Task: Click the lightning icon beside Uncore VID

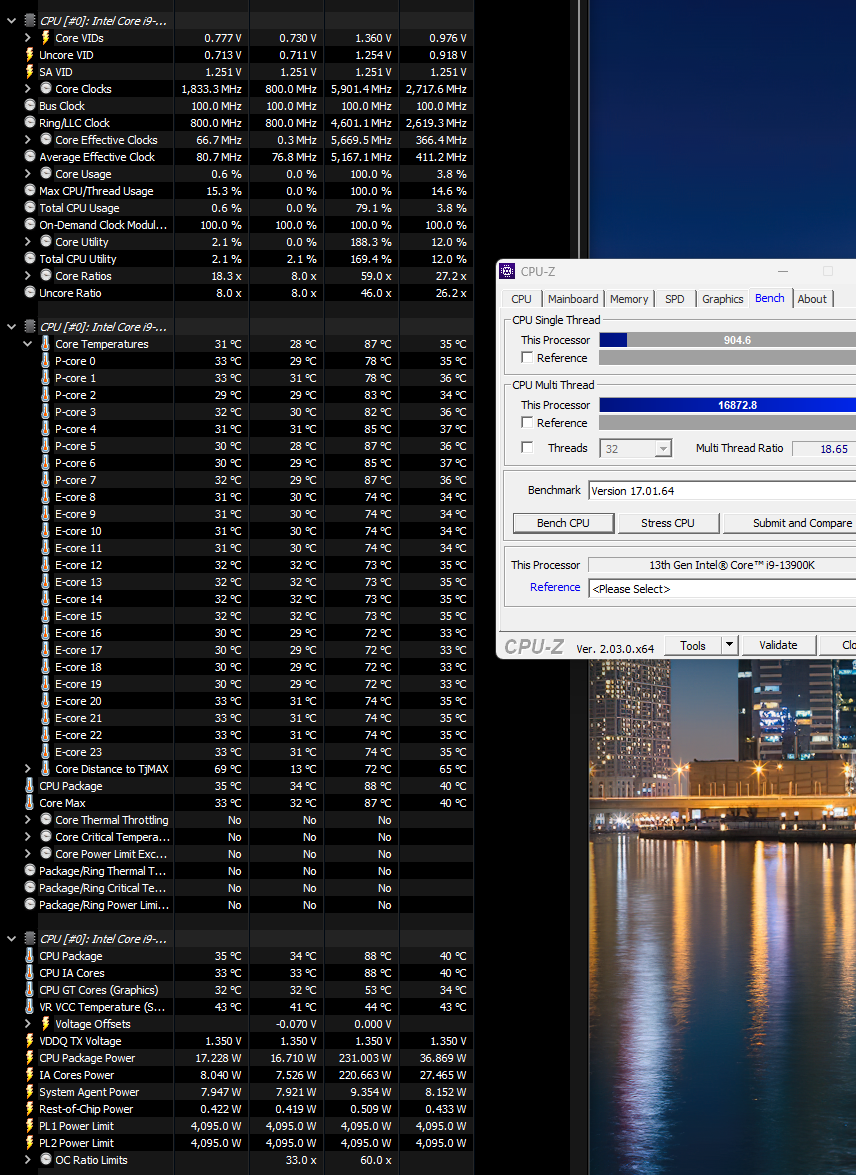Action: pos(30,55)
